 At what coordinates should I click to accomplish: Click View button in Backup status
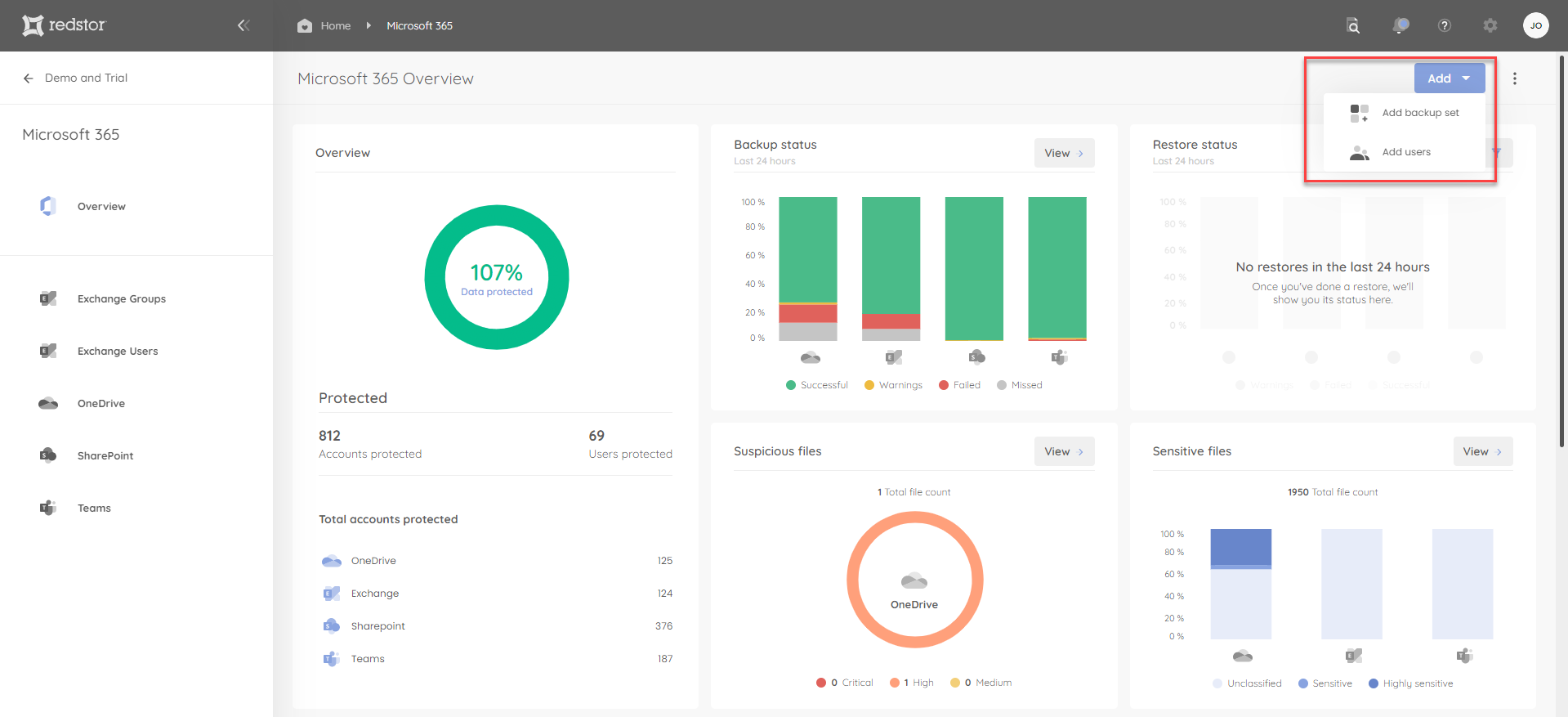[1064, 153]
